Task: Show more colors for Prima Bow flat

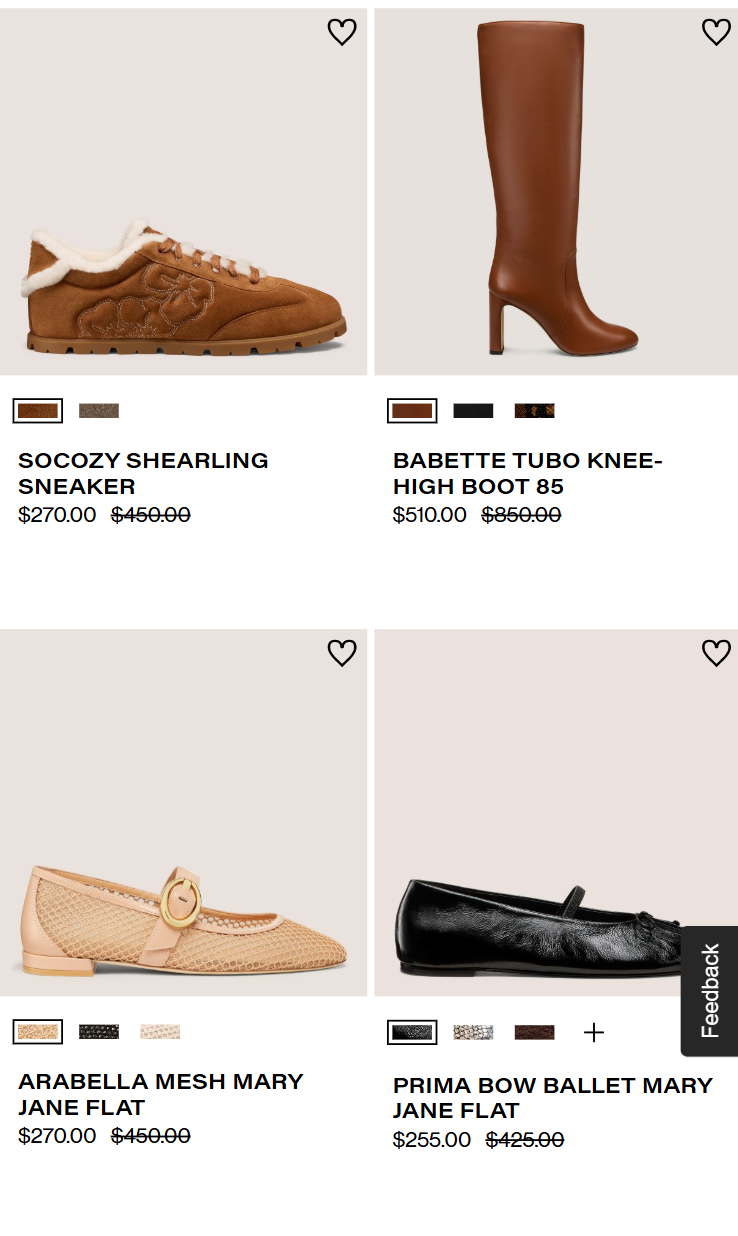Action: 594,1032
